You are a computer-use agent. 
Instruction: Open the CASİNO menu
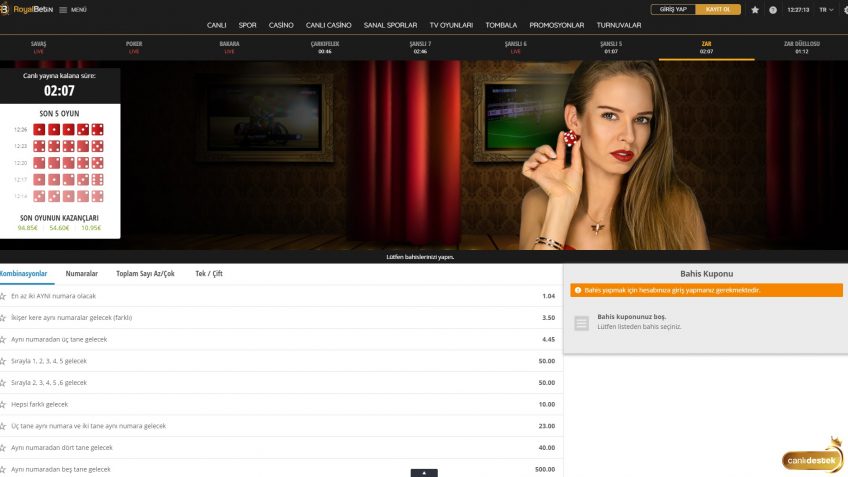pyautogui.click(x=281, y=25)
